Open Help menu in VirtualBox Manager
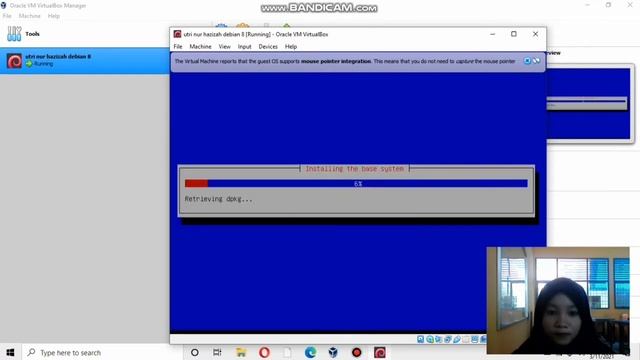The height and width of the screenshot is (360, 640). pos(53,16)
